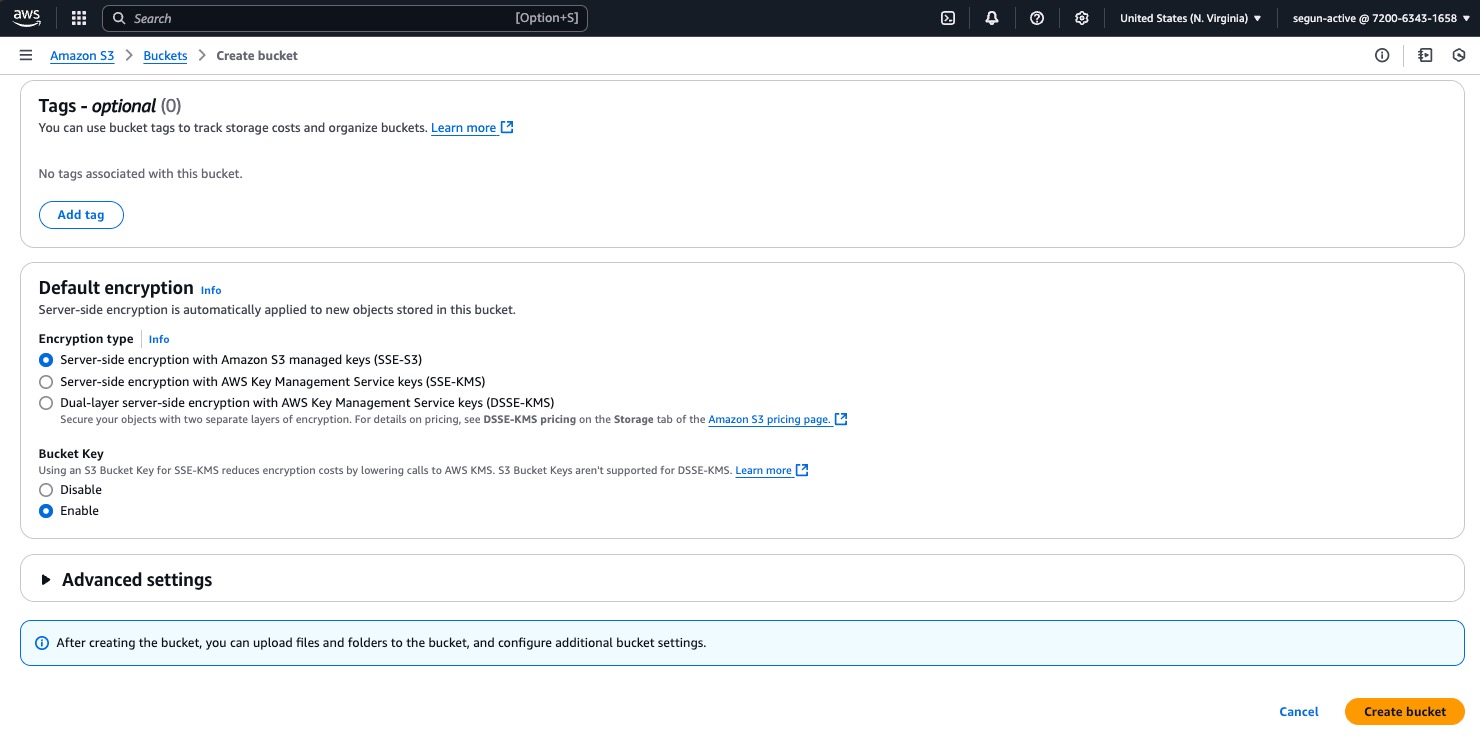
Task: Open the account settings gear icon
Action: coord(1081,18)
